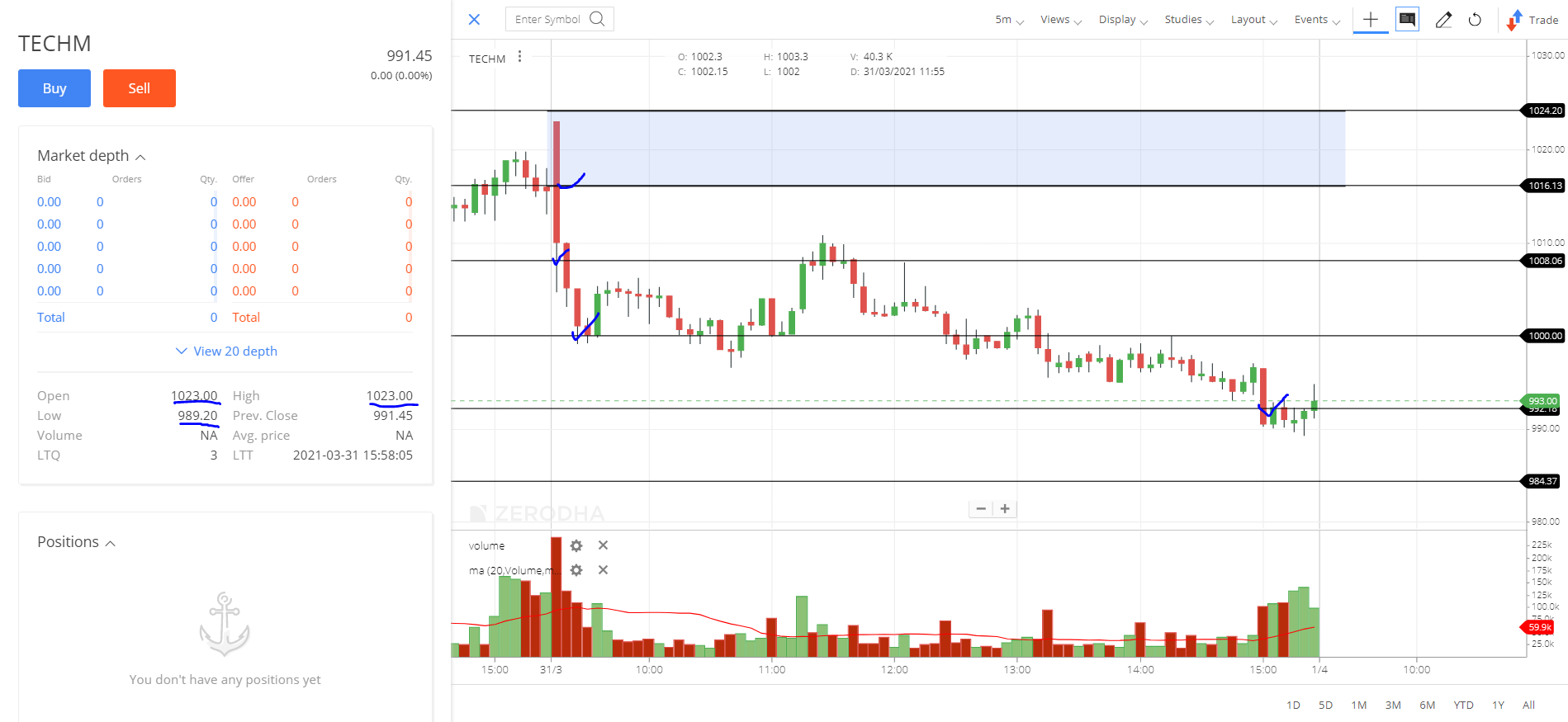Click the Open value 1023.00

click(195, 396)
